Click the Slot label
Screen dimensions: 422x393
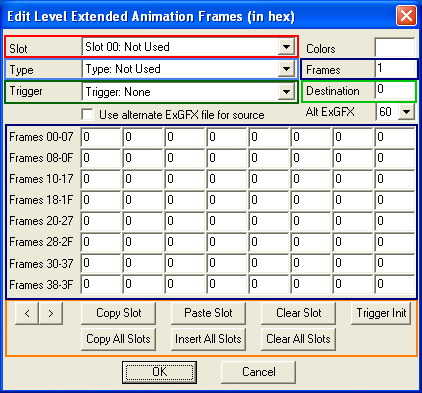coord(18,49)
